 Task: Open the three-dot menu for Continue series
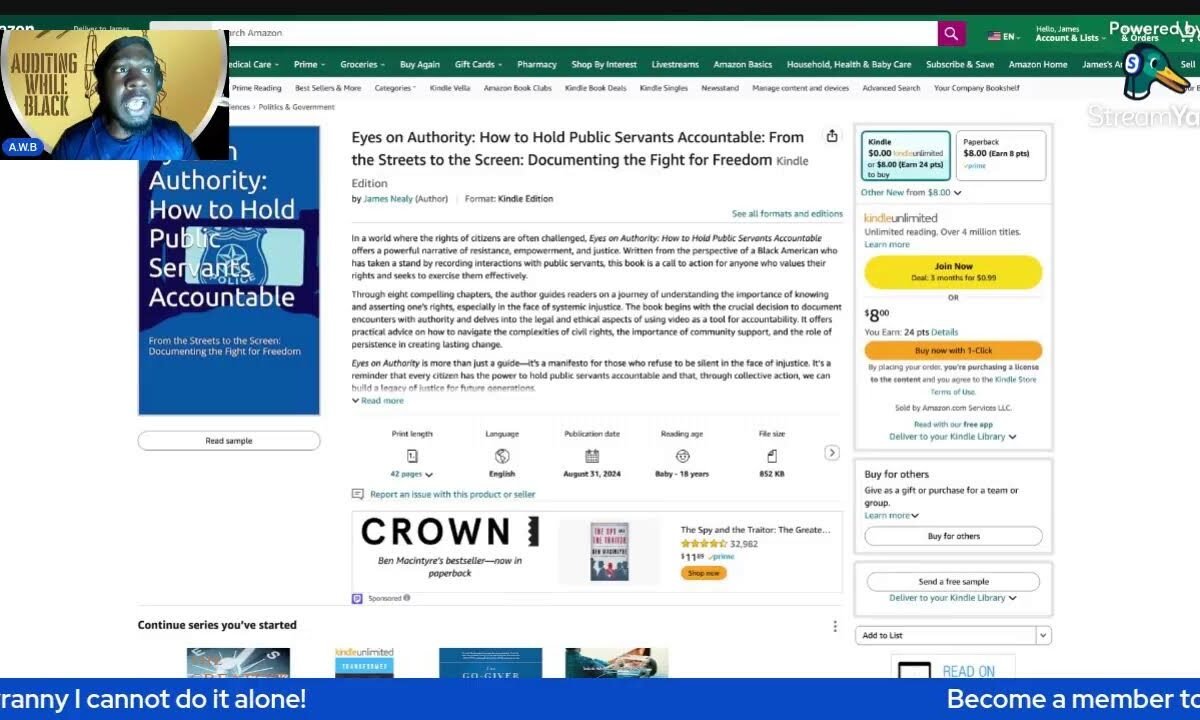835,626
